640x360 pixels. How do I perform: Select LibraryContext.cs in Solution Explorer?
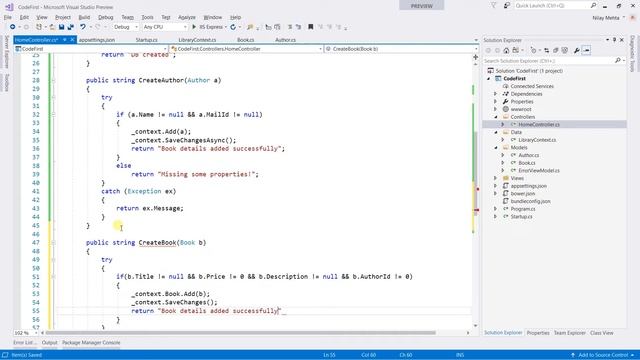[537, 140]
